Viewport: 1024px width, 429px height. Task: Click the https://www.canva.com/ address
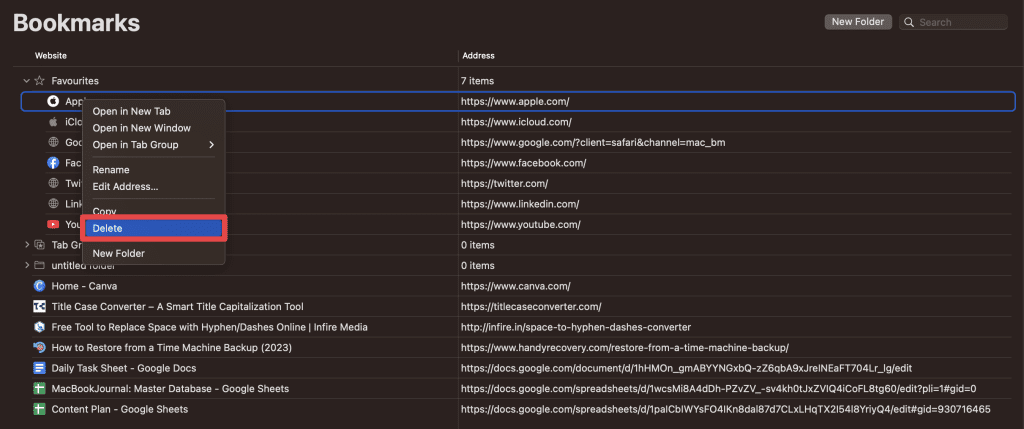click(x=516, y=286)
